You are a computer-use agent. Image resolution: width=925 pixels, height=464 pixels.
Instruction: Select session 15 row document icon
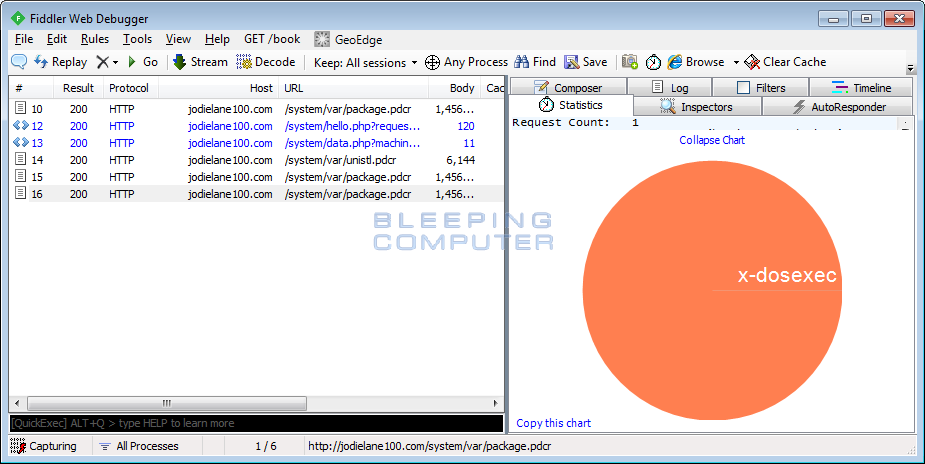tap(20, 177)
